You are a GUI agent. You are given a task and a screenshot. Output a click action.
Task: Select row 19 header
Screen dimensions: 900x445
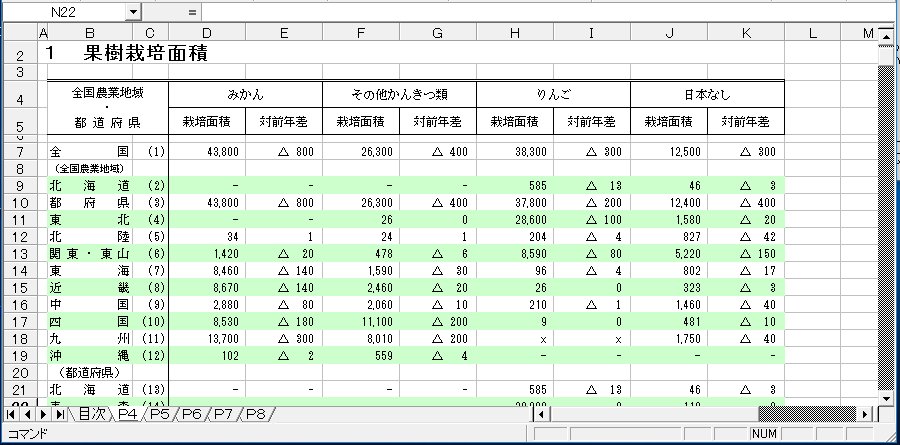click(x=20, y=356)
